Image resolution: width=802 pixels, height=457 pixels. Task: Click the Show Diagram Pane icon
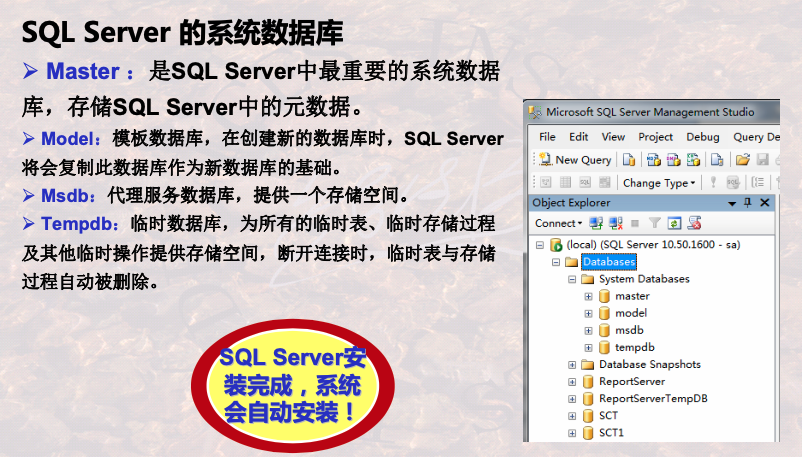click(x=546, y=182)
